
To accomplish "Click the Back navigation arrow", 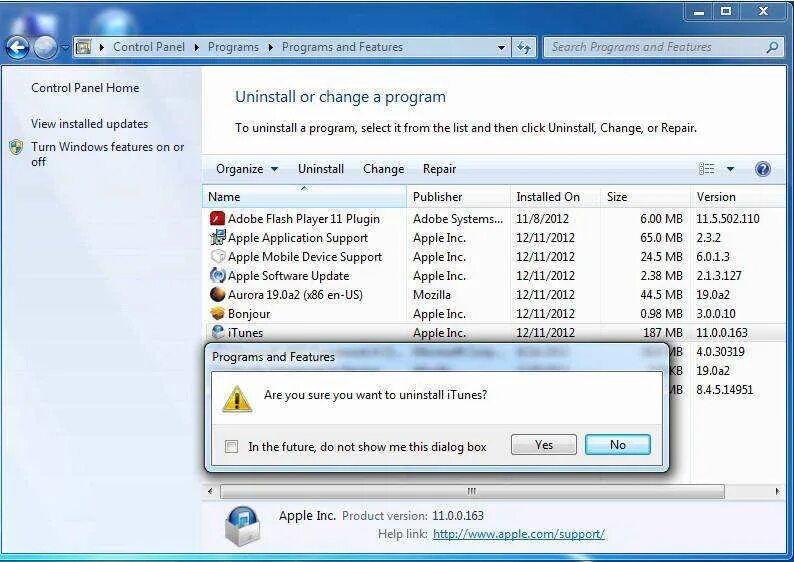I will point(17,48).
